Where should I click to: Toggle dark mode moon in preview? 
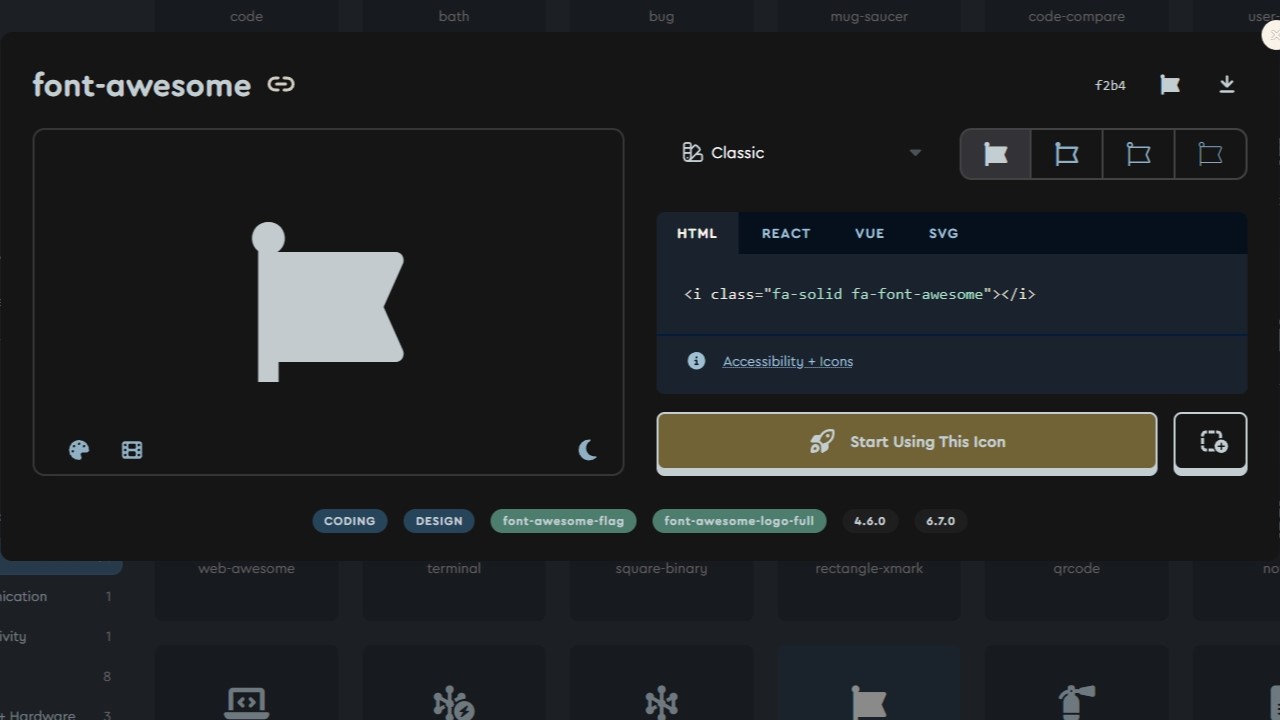point(588,450)
